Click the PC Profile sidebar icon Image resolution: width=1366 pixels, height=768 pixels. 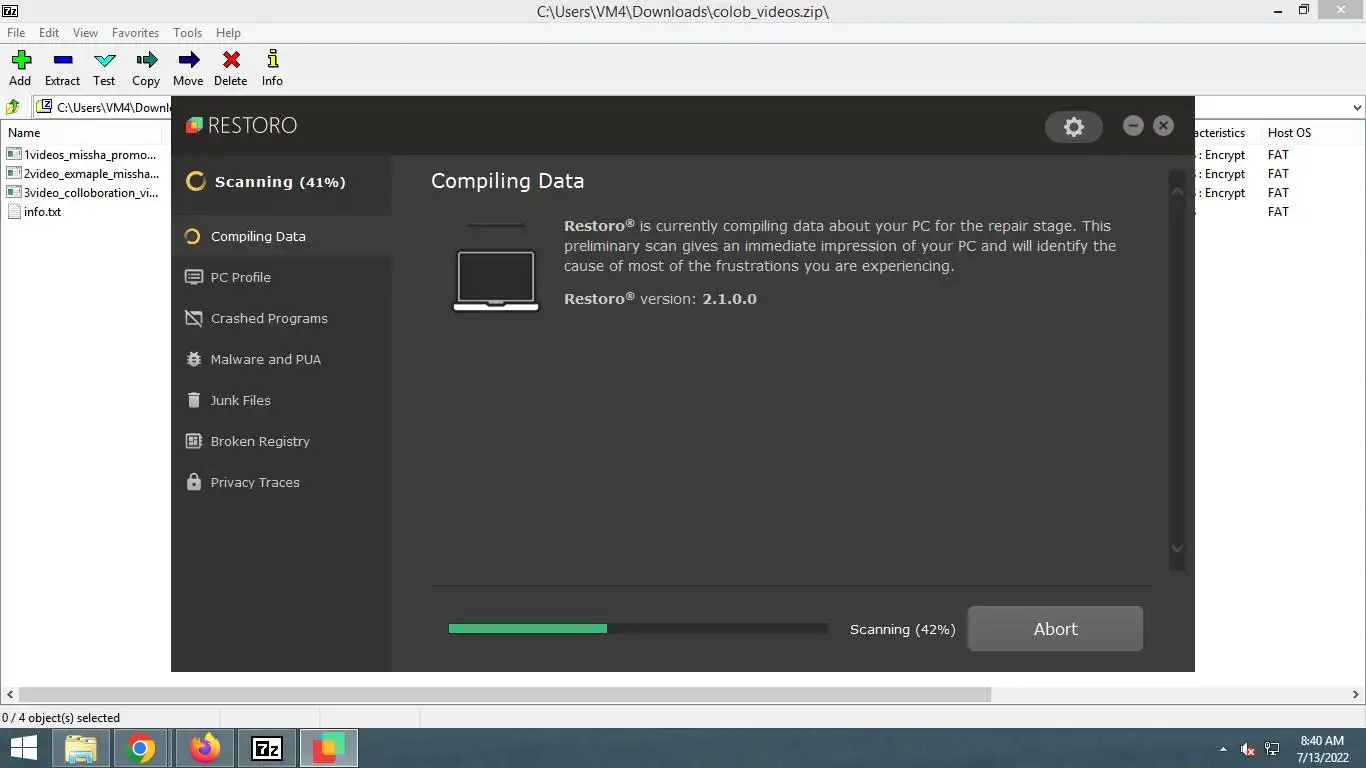[193, 277]
